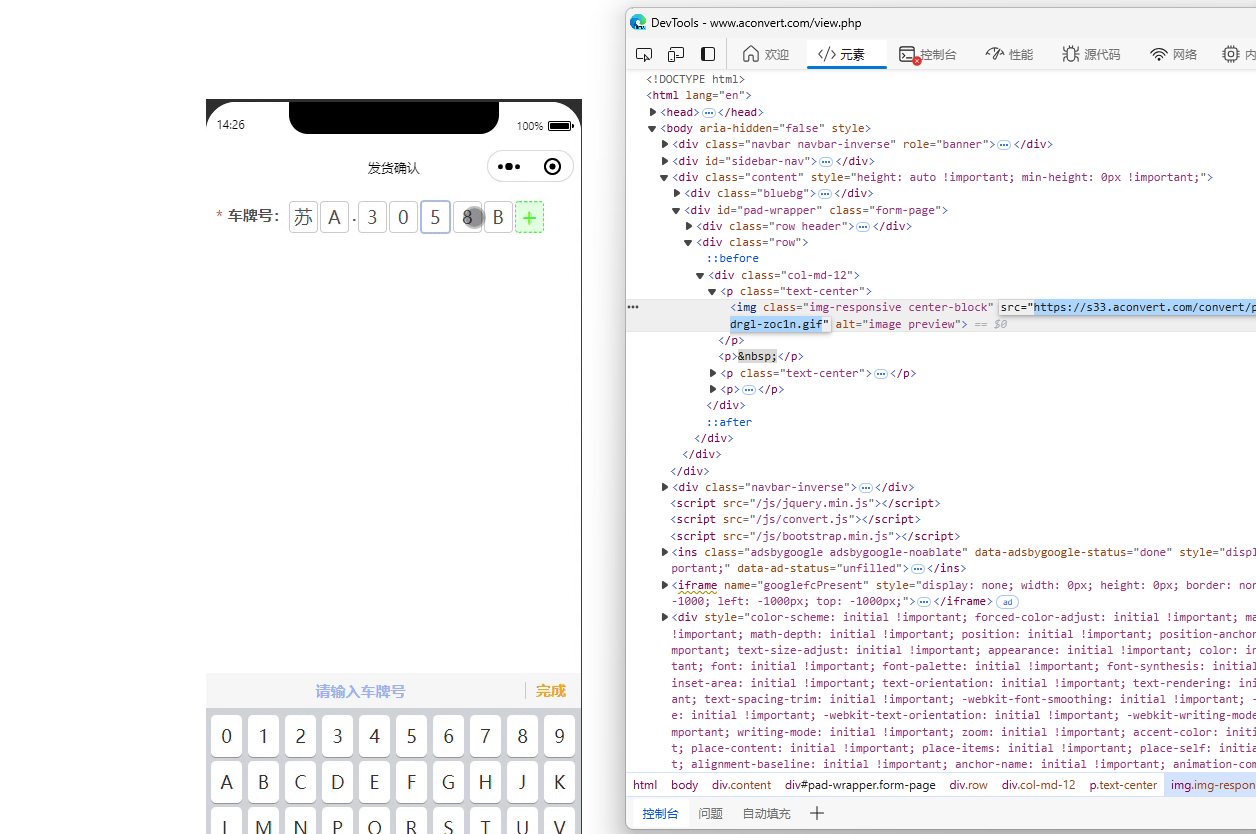Viewport: 1256px width, 834px height.
Task: Open the 欢迎 (Welcome) home tab
Action: pos(765,54)
